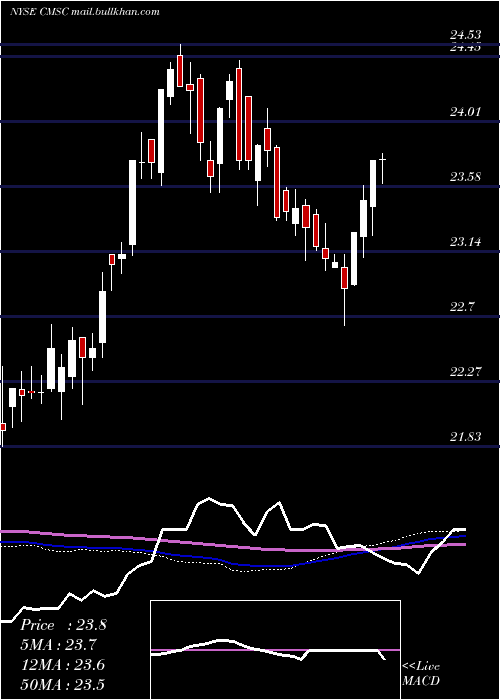Select the 24.01 price level label
Screen dimensions: 500x700
point(466,111)
